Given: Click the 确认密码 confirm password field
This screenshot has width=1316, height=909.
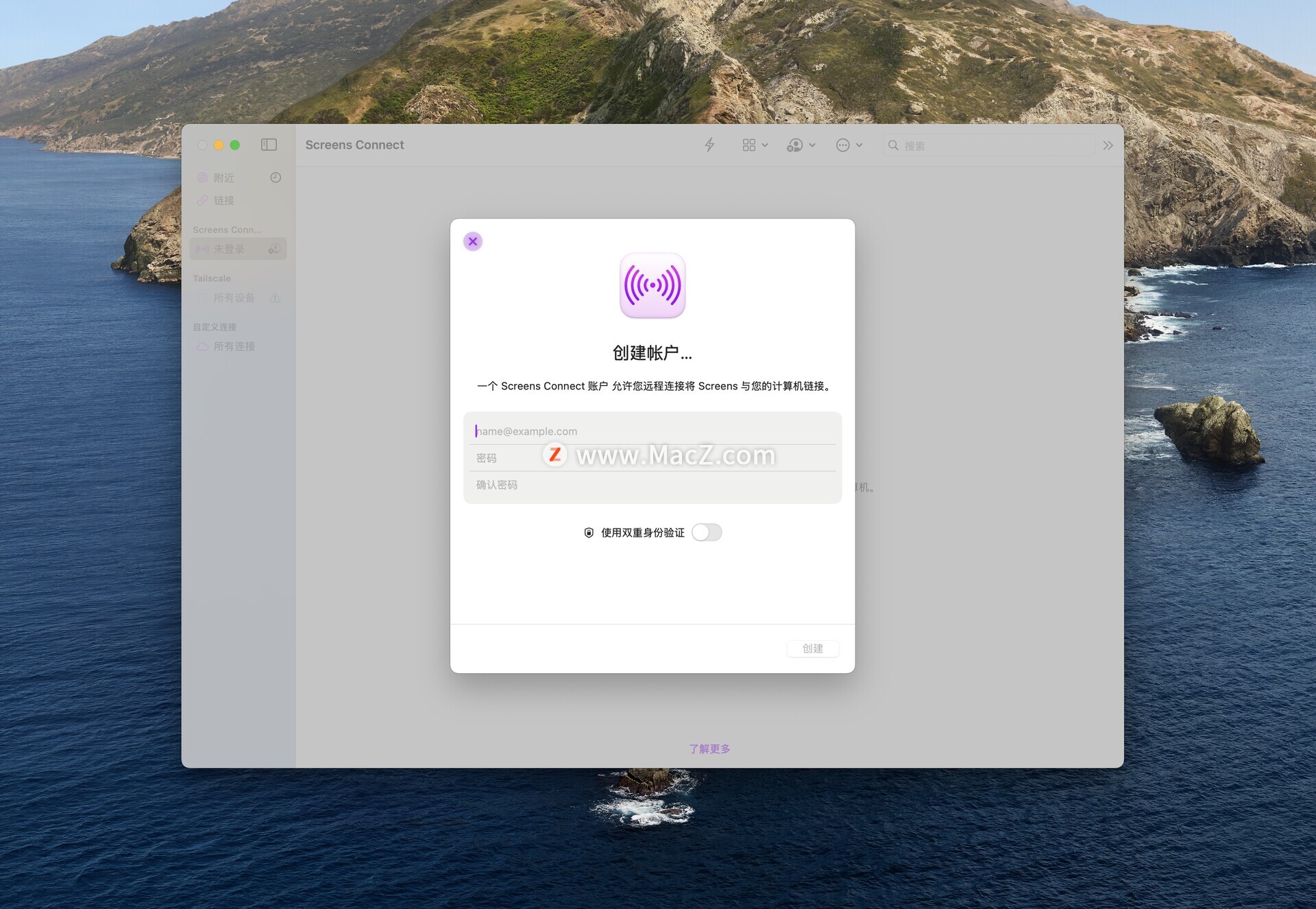Looking at the screenshot, I should pos(651,485).
